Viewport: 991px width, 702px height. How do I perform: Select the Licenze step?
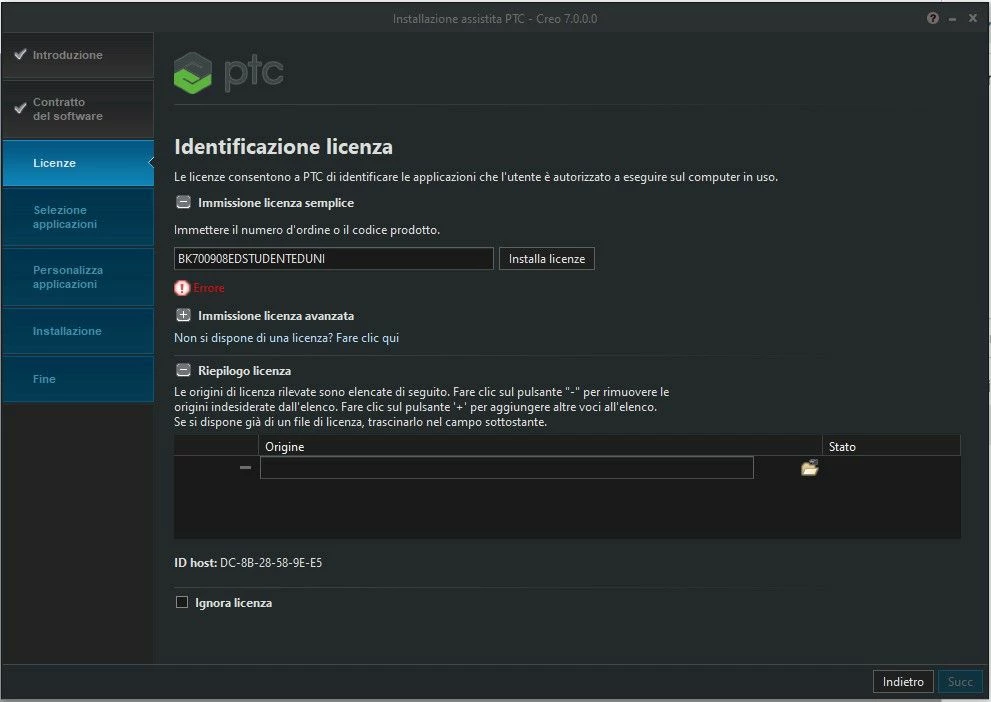tap(78, 163)
